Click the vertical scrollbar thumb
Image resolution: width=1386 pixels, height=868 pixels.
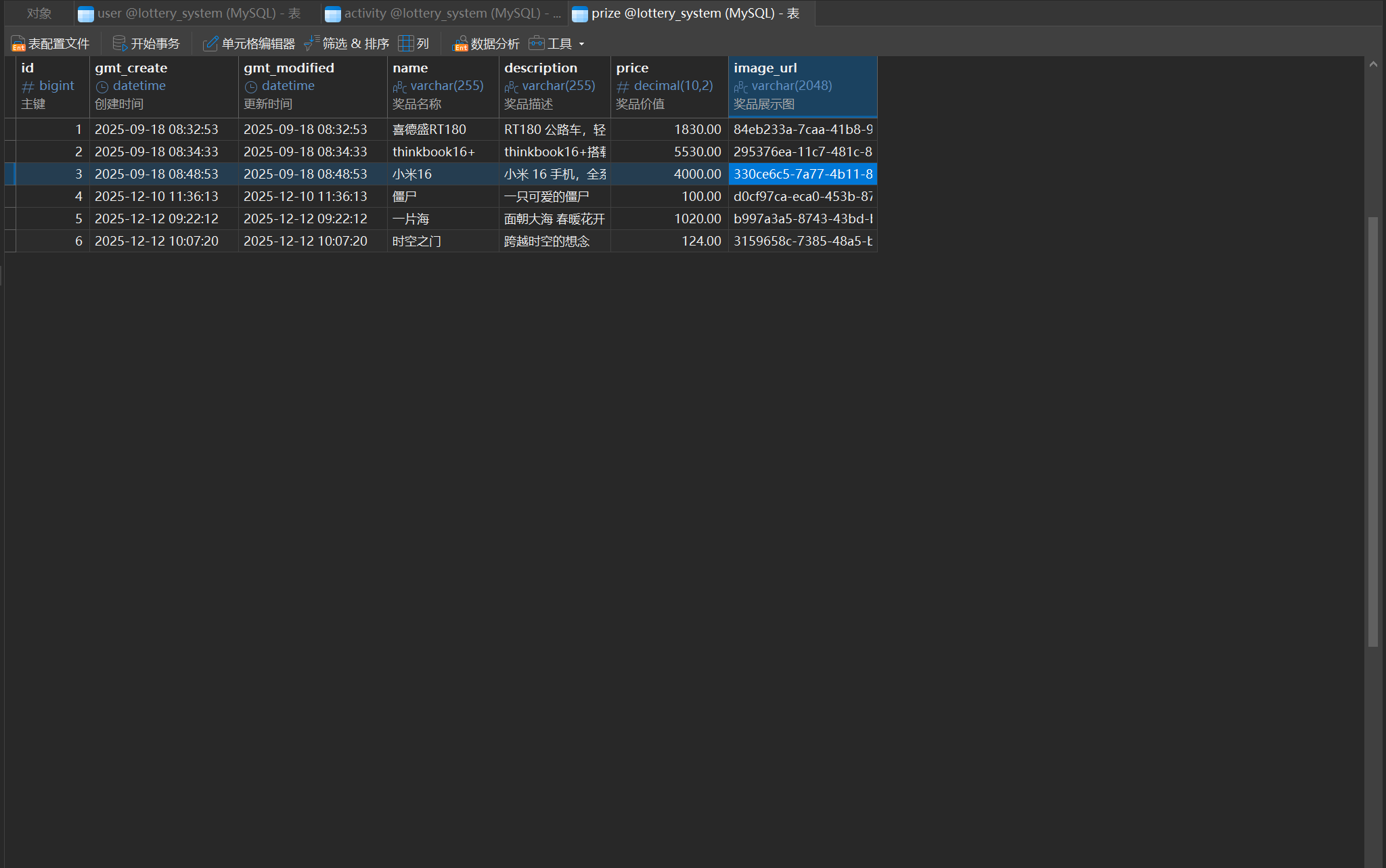coord(1373,432)
